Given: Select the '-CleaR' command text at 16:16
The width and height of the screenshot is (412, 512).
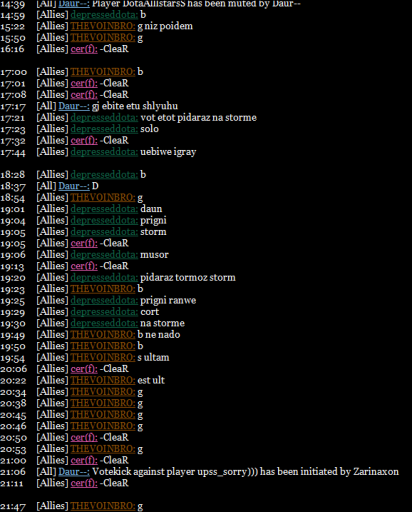Looking at the screenshot, I should click(114, 49).
